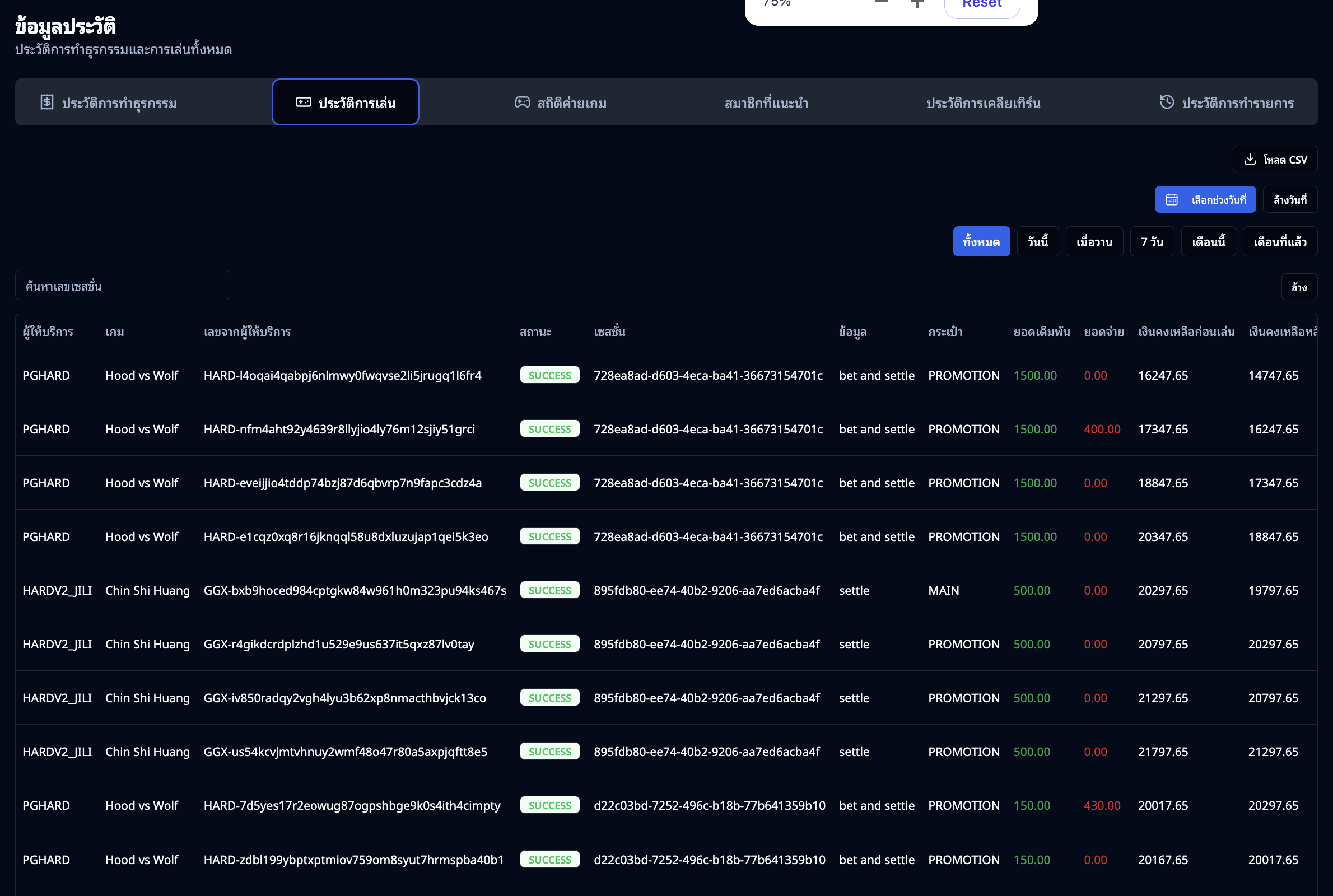The width and height of the screenshot is (1333, 896).
Task: Click the zoom minus icon
Action: [x=881, y=3]
